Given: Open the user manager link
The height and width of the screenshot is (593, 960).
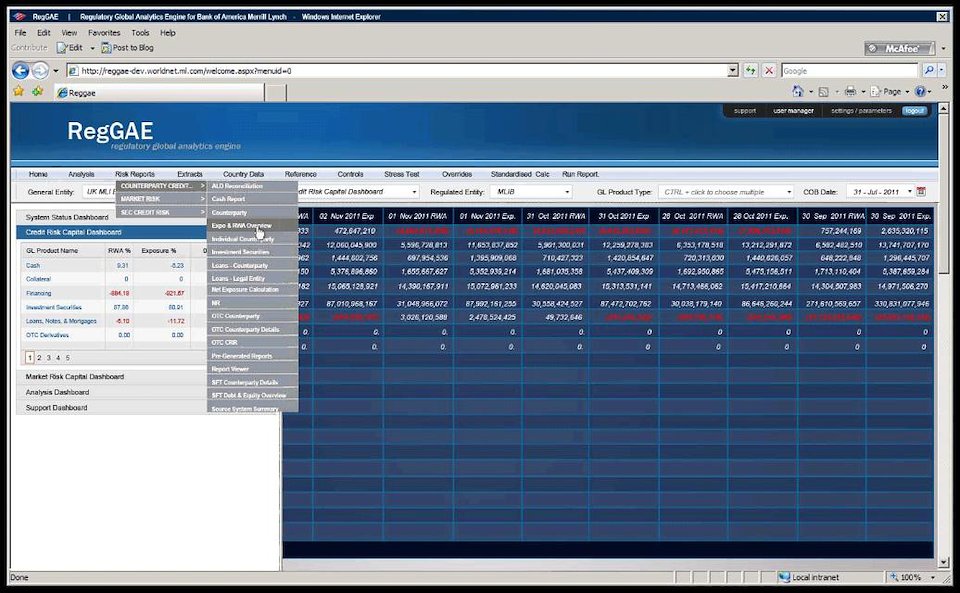Looking at the screenshot, I should coord(793,111).
